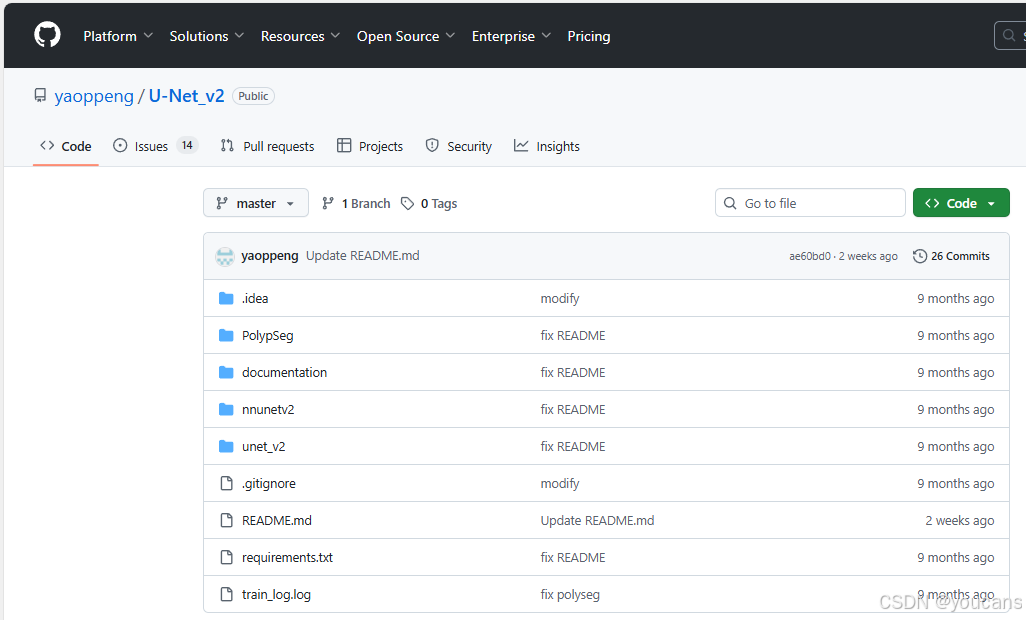
Task: Open the master branch selector dropdown
Action: (256, 203)
